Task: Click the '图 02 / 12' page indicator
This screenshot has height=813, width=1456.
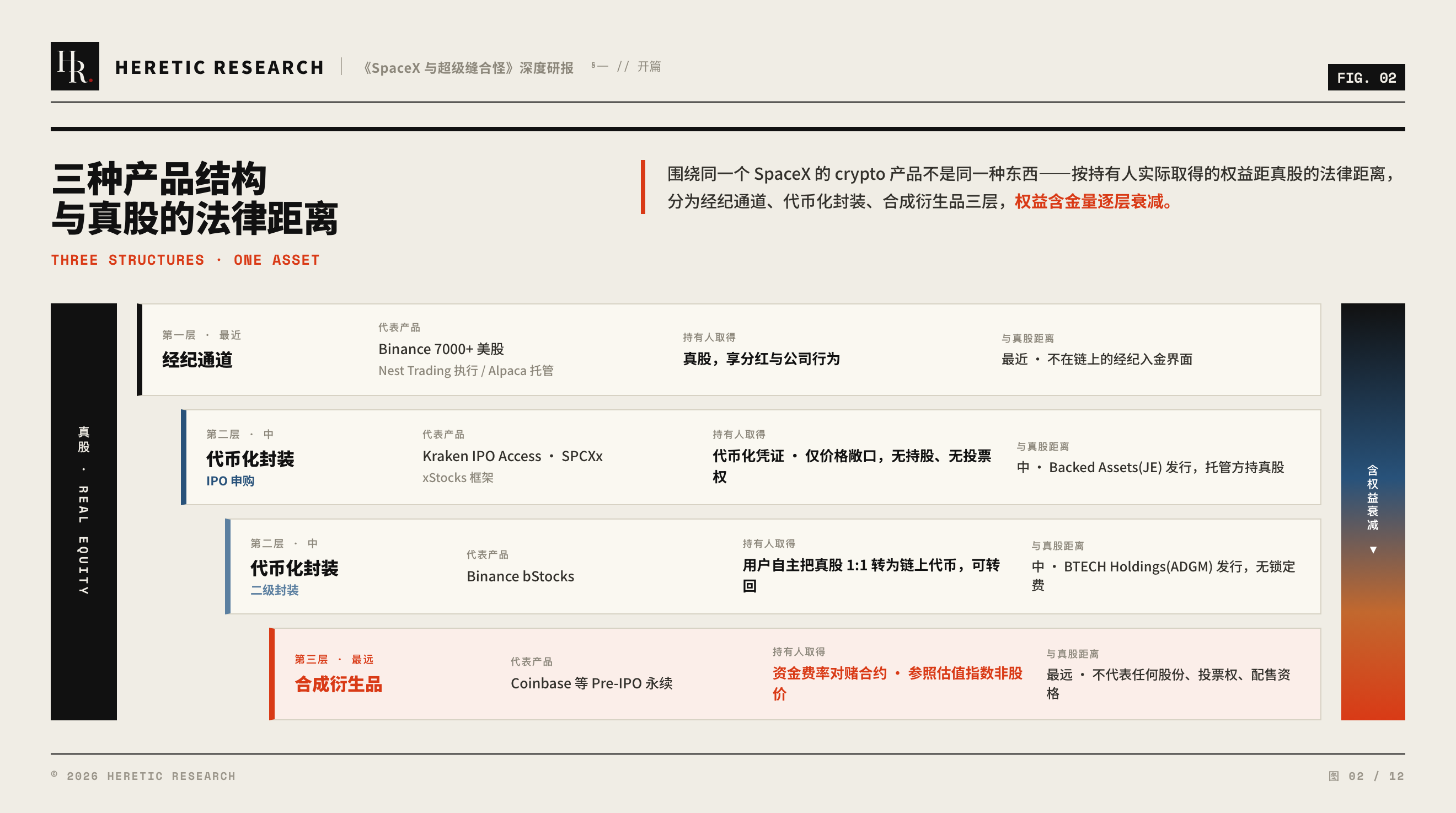Action: tap(1366, 775)
